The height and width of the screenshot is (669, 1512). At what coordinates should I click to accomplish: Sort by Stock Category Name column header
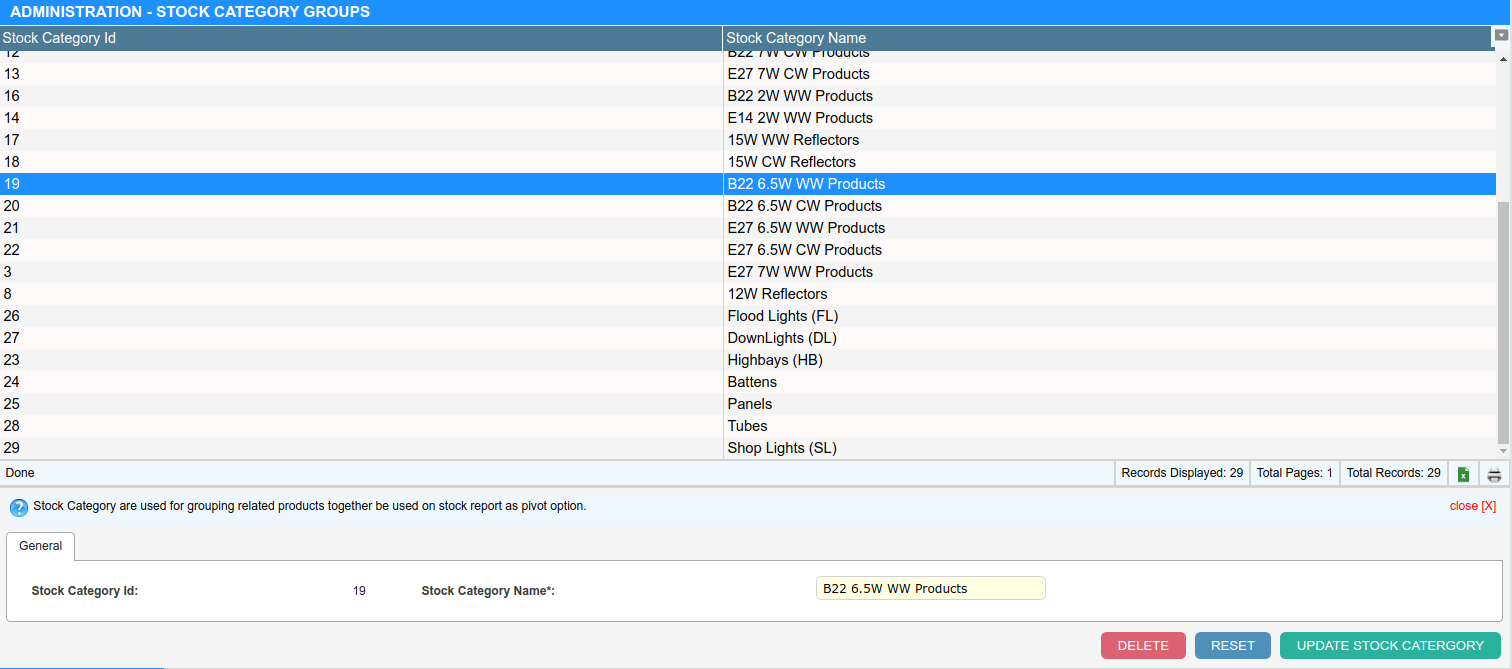pyautogui.click(x=1100, y=38)
